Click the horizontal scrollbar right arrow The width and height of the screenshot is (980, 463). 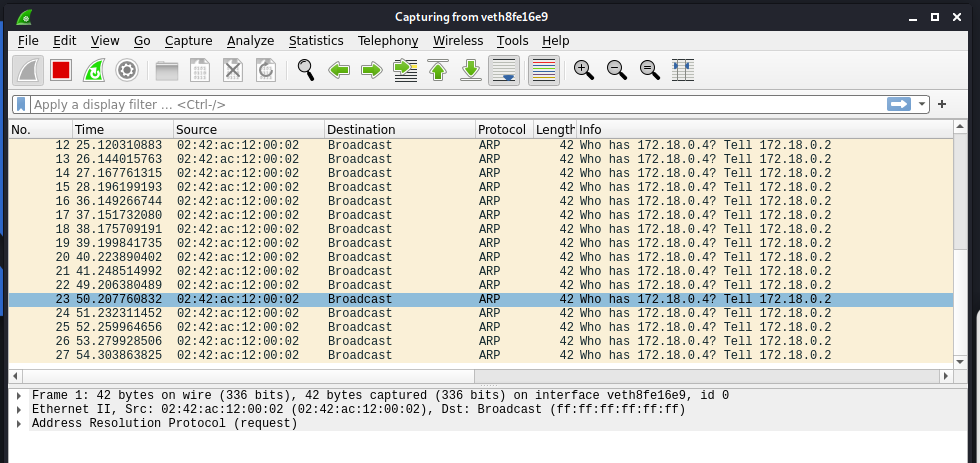tap(946, 376)
